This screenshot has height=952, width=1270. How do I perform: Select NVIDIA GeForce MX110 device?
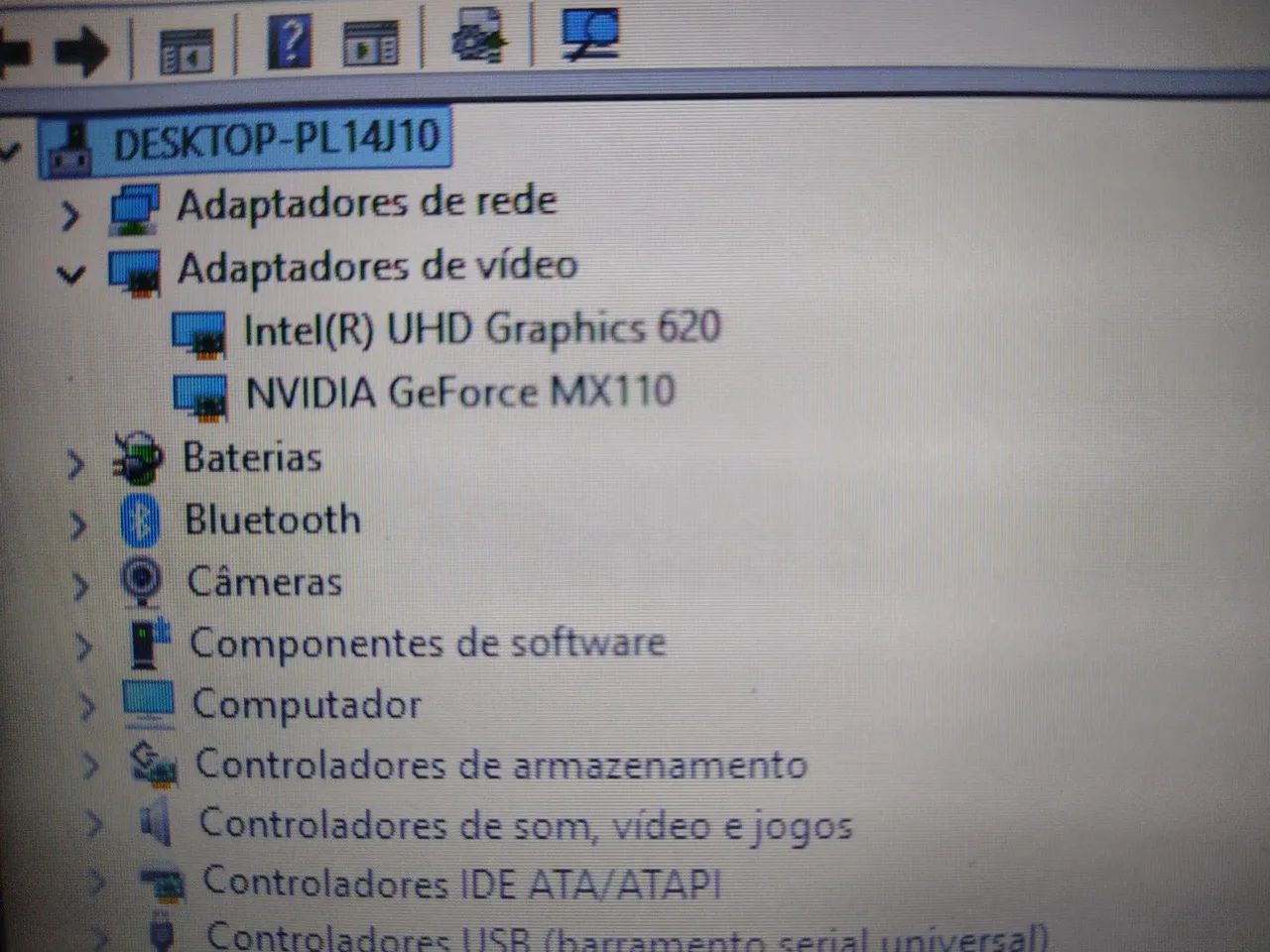point(460,392)
